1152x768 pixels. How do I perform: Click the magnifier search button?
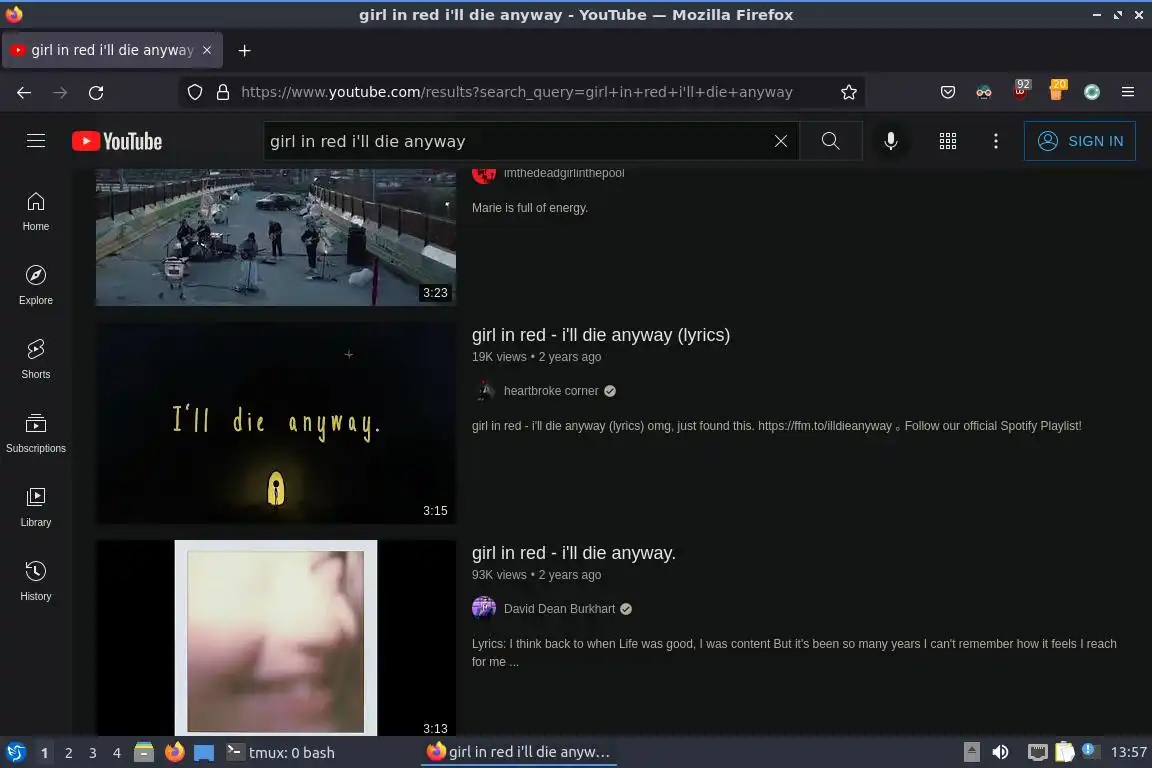click(830, 140)
